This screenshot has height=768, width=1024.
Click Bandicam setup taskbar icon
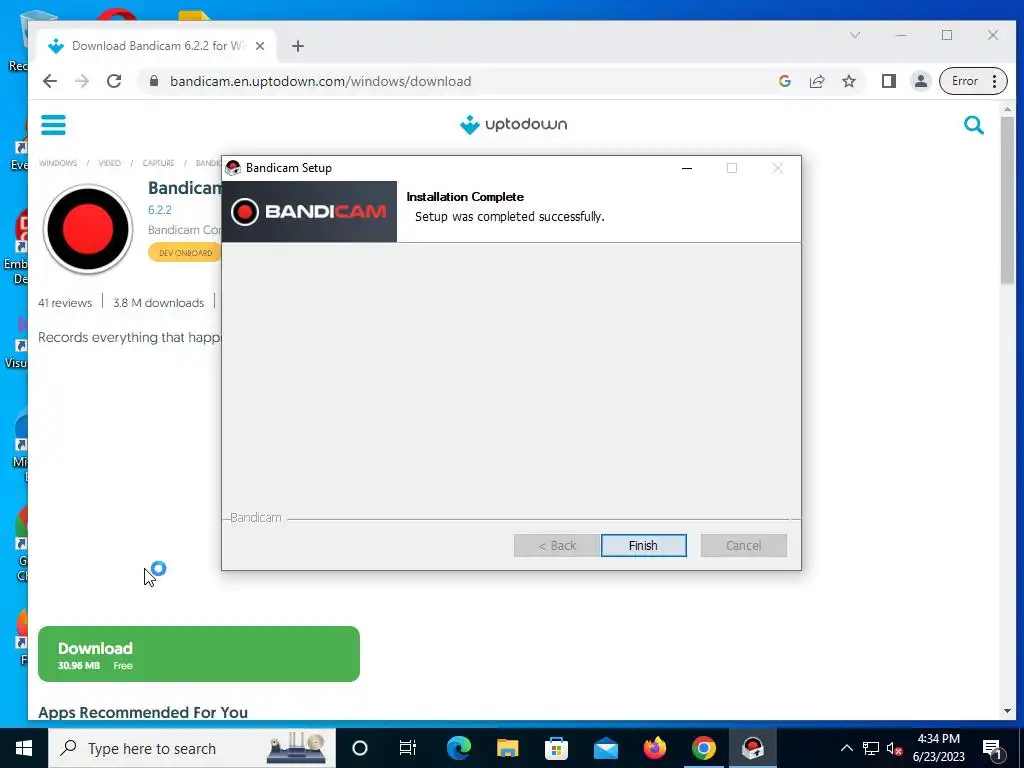[x=752, y=748]
